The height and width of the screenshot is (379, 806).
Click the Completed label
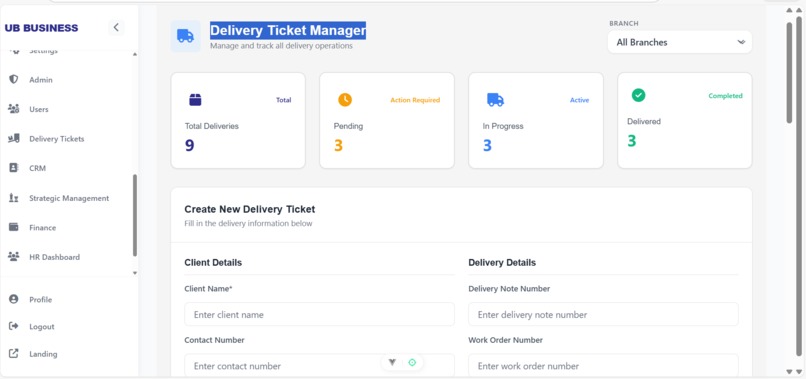pyautogui.click(x=725, y=96)
